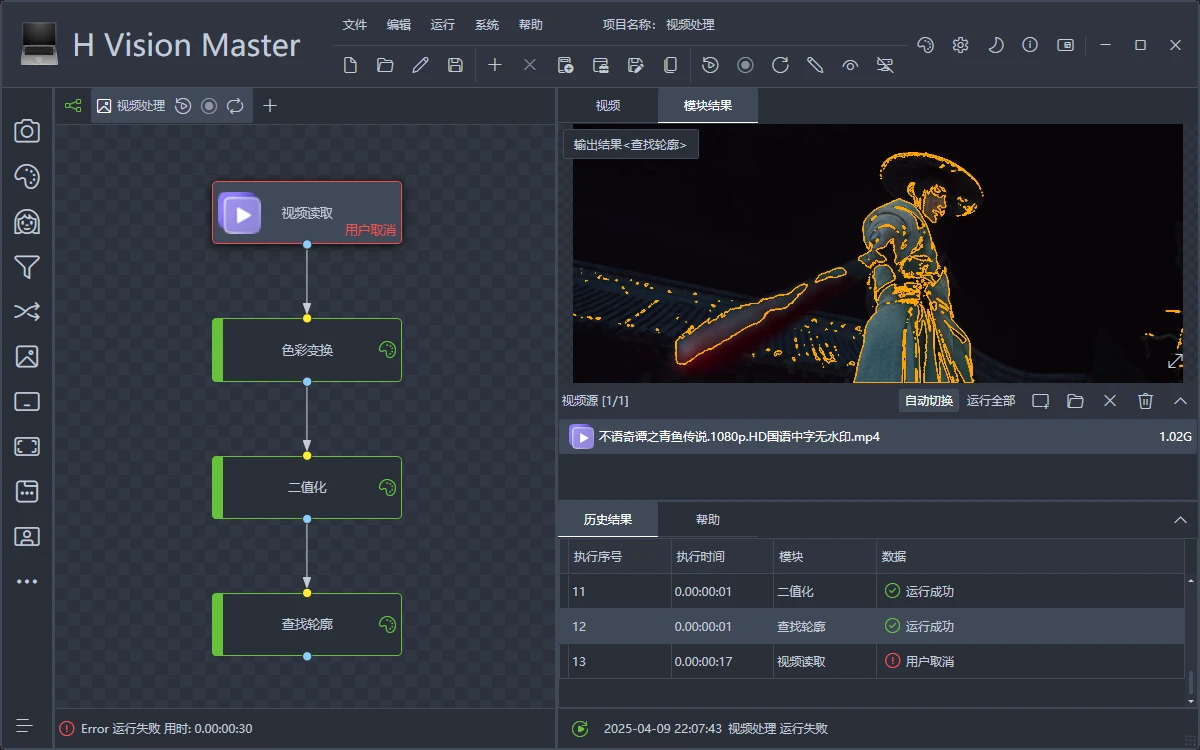Select the face recognition tool in sidebar
Image resolution: width=1200 pixels, height=750 pixels.
tap(27, 222)
